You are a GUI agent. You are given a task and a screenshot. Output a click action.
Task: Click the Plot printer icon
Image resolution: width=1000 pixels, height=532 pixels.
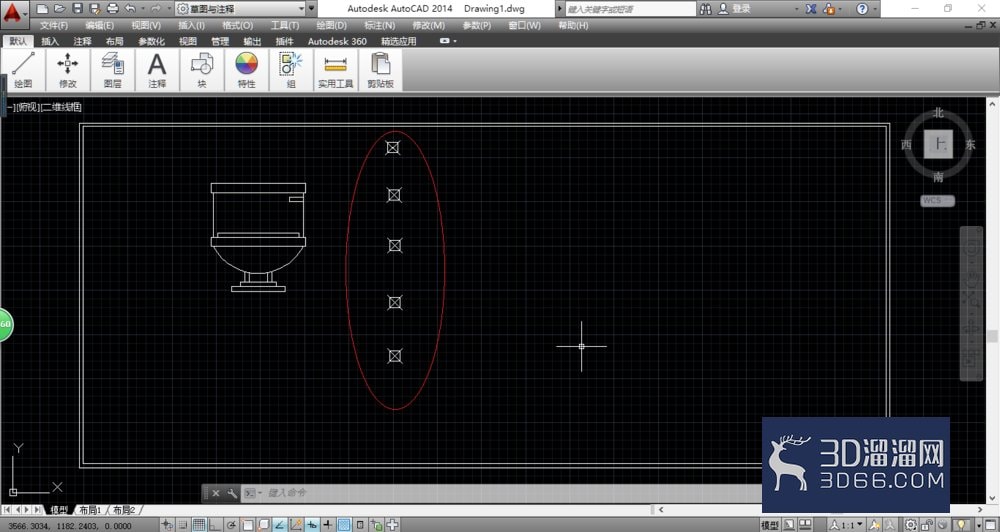coord(113,9)
